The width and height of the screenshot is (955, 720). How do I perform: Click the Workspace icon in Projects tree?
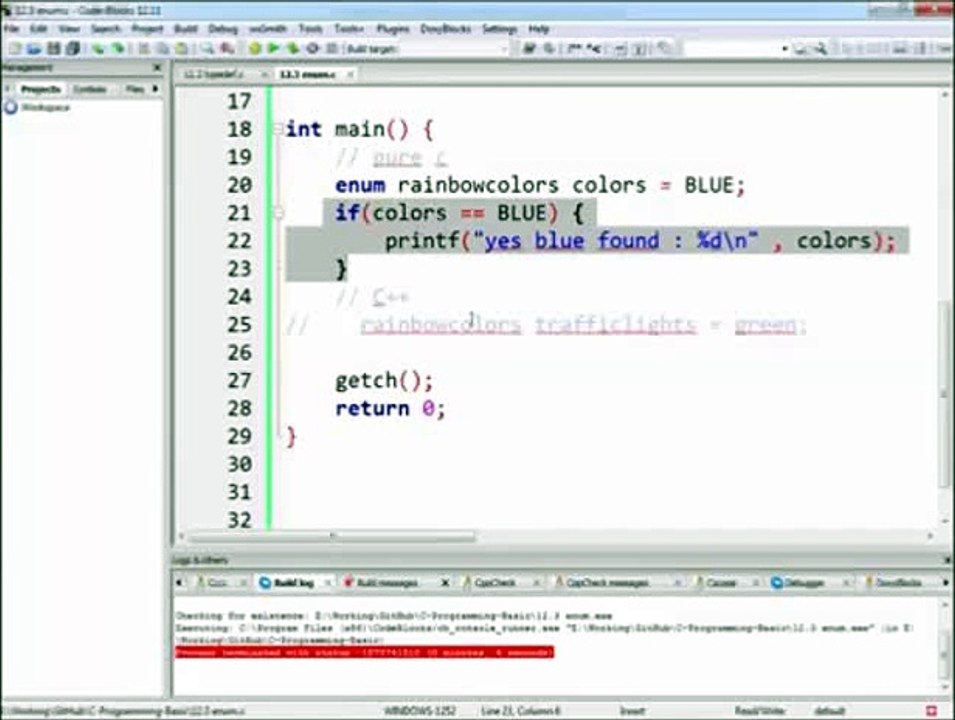pyautogui.click(x=10, y=107)
